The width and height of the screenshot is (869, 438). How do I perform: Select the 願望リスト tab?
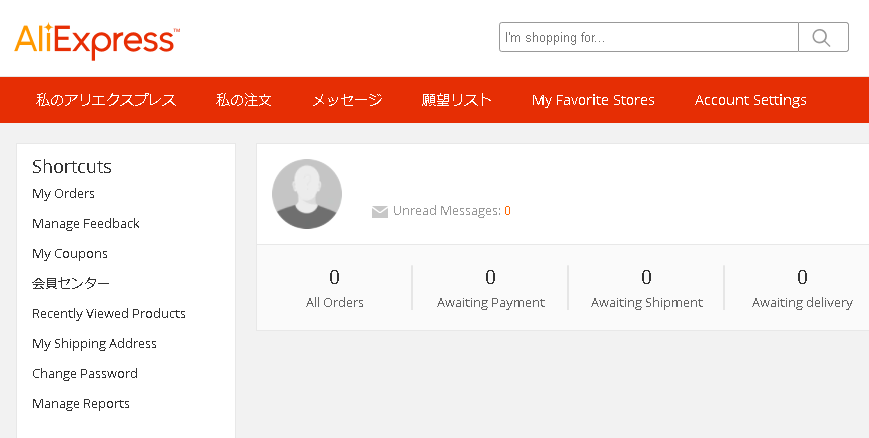click(x=457, y=100)
